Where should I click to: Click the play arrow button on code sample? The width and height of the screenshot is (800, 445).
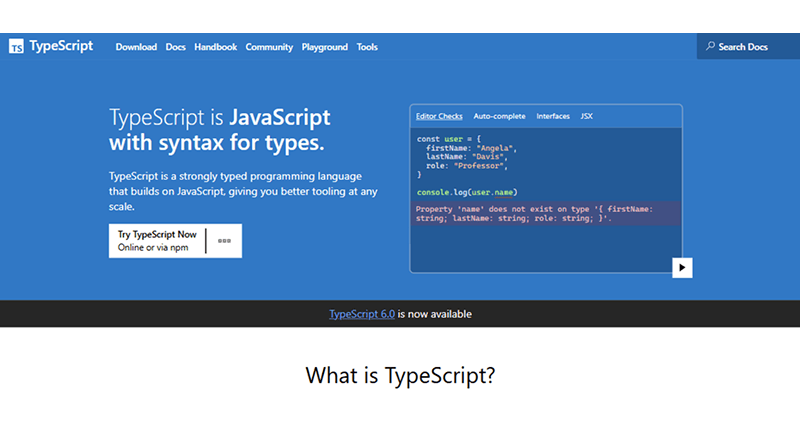pos(682,268)
